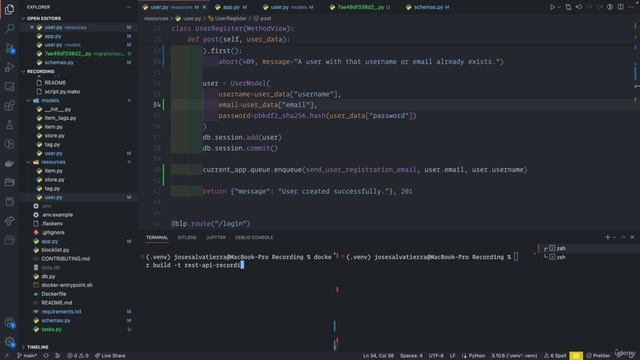
Task: Click the split editor right icon
Action: pyautogui.click(x=620, y=7)
